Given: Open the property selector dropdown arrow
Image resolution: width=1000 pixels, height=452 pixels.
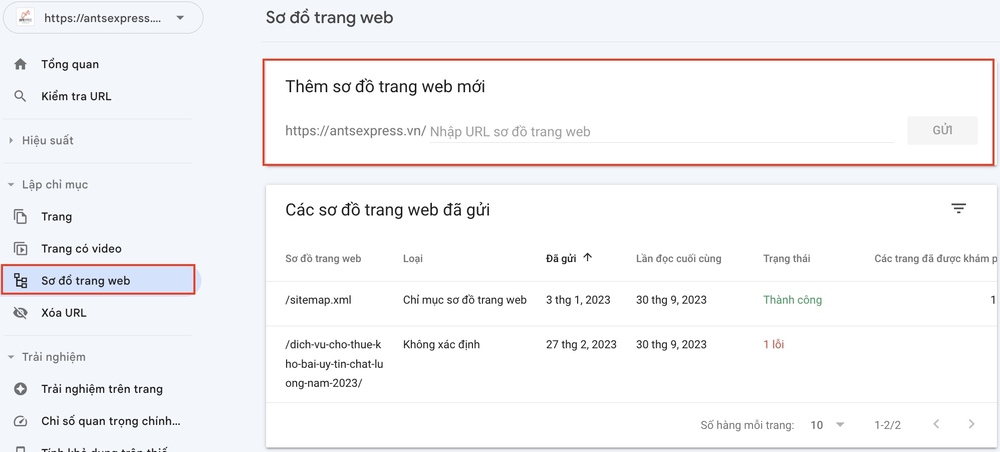Looking at the screenshot, I should pos(180,18).
